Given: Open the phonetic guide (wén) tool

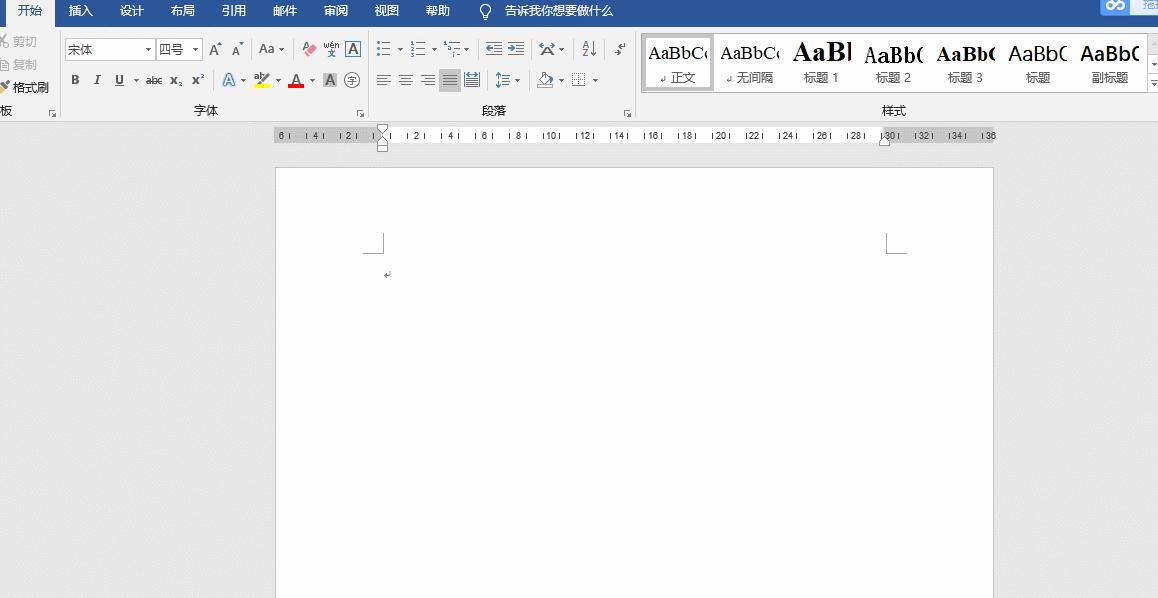Looking at the screenshot, I should 331,49.
